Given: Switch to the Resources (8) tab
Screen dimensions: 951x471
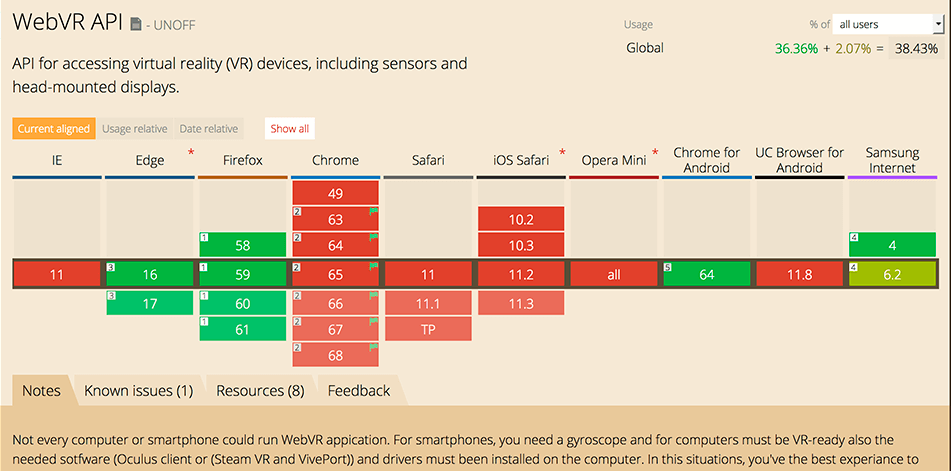Looking at the screenshot, I should (260, 391).
